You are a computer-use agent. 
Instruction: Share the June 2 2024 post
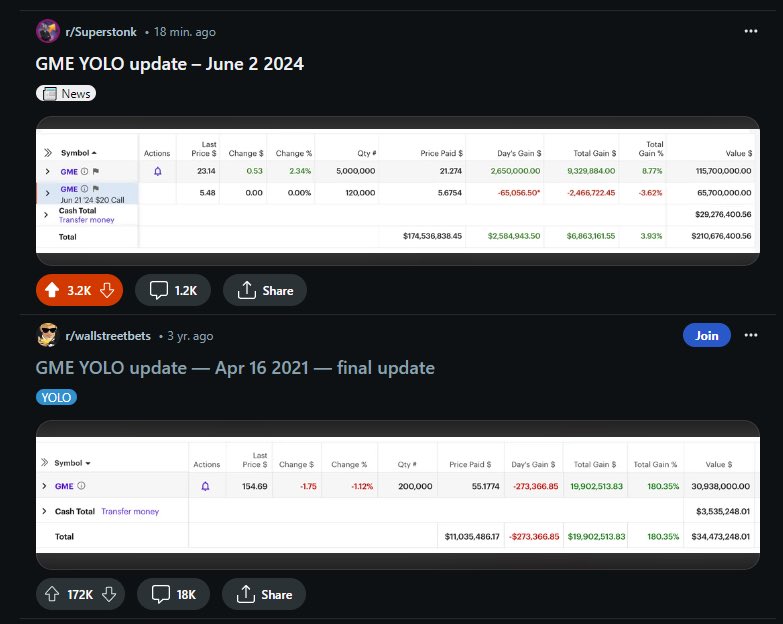pyautogui.click(x=265, y=290)
